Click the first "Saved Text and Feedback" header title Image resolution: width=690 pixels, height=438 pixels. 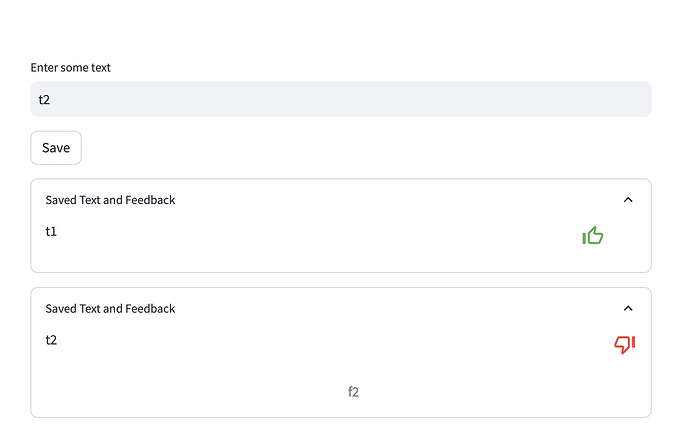(110, 200)
